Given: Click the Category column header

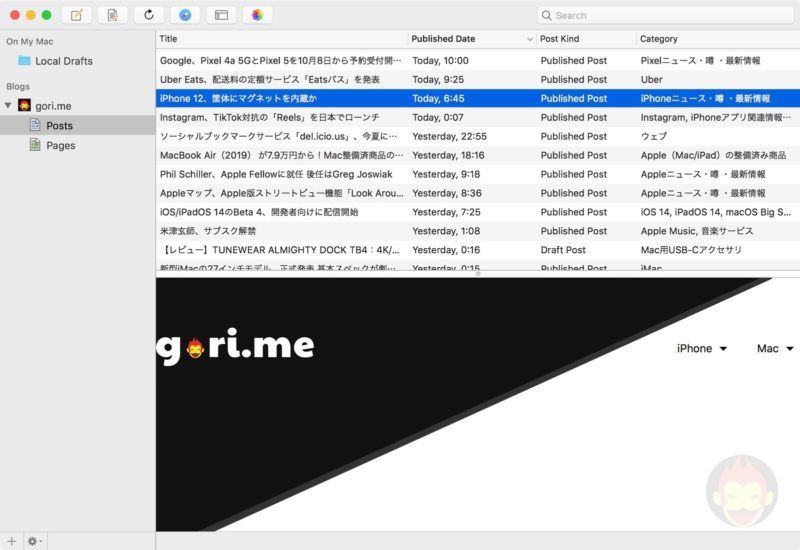Looking at the screenshot, I should [715, 39].
